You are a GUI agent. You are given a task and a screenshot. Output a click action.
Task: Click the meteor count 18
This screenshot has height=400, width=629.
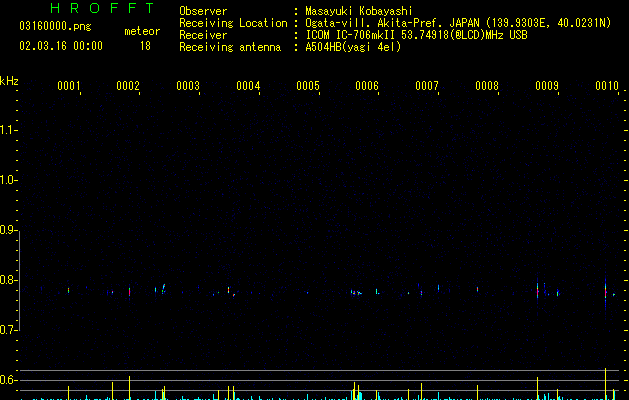(145, 46)
